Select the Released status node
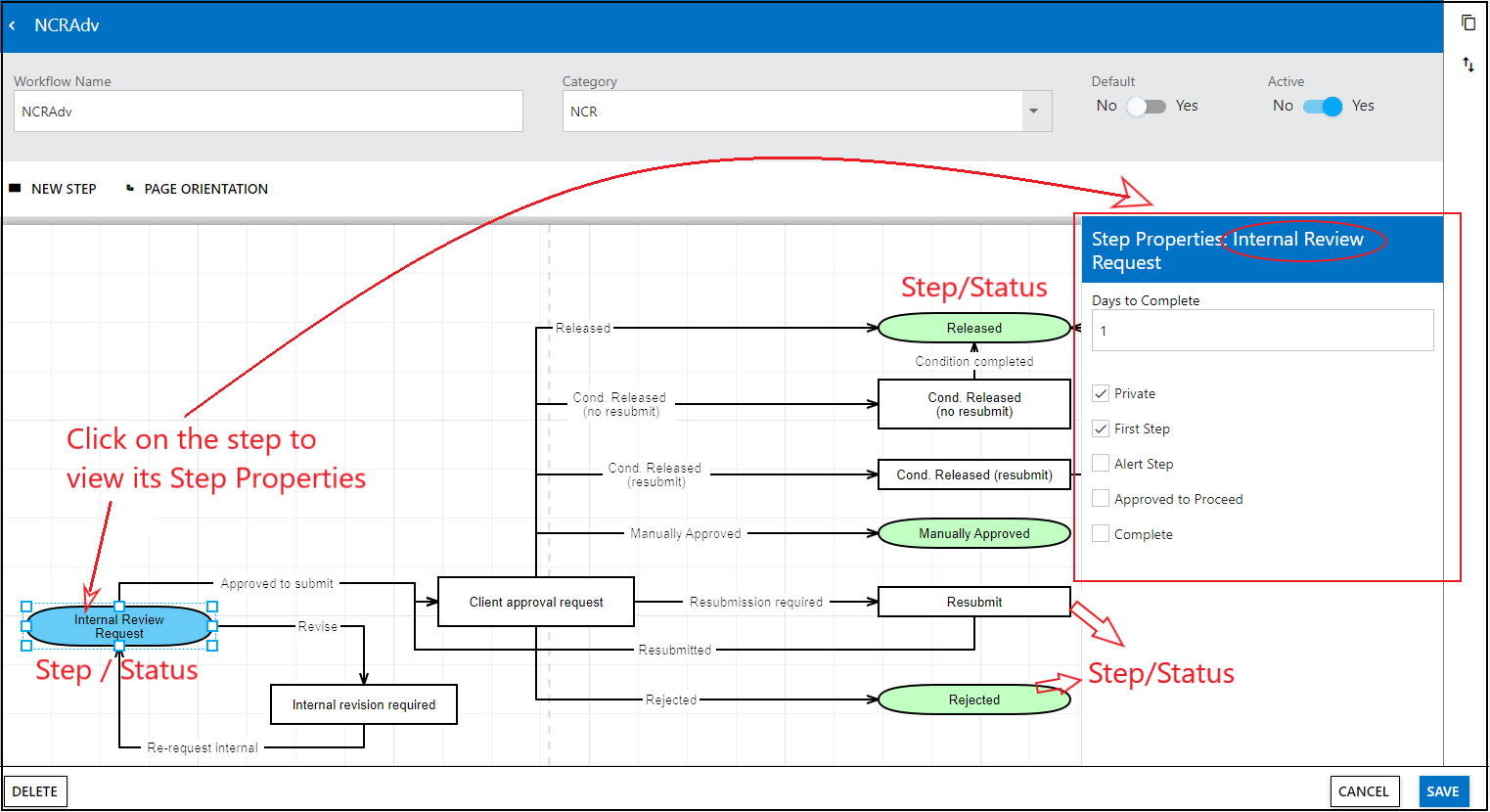 (x=973, y=328)
